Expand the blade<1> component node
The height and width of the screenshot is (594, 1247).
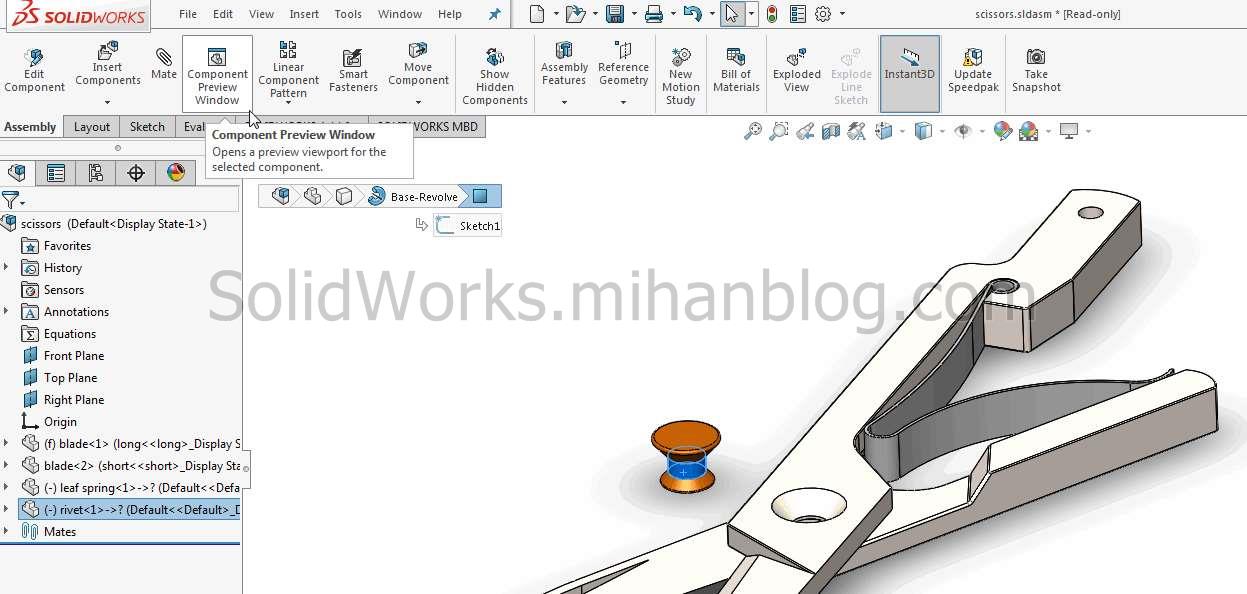(6, 444)
